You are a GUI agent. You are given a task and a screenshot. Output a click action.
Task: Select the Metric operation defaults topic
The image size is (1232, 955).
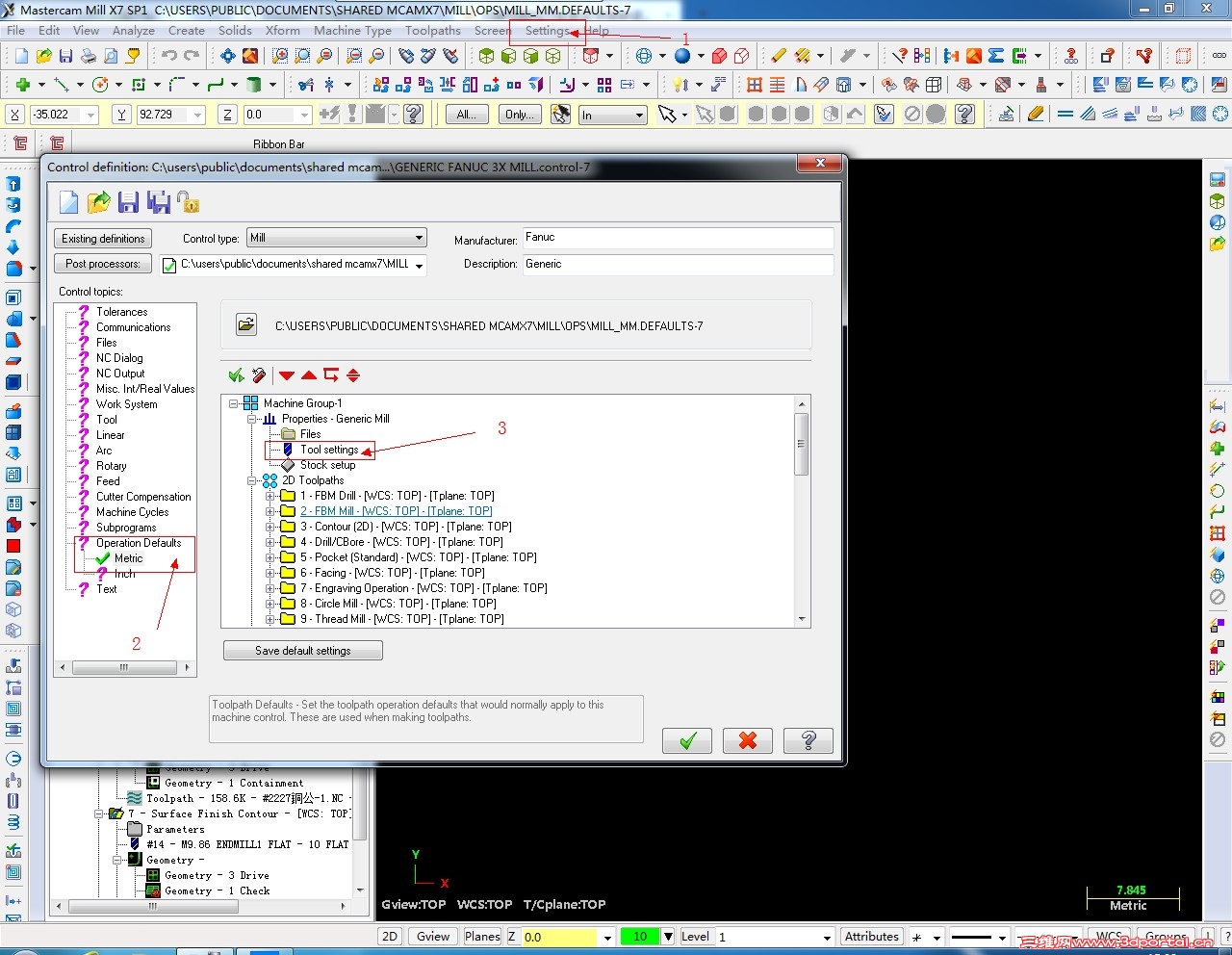(128, 558)
